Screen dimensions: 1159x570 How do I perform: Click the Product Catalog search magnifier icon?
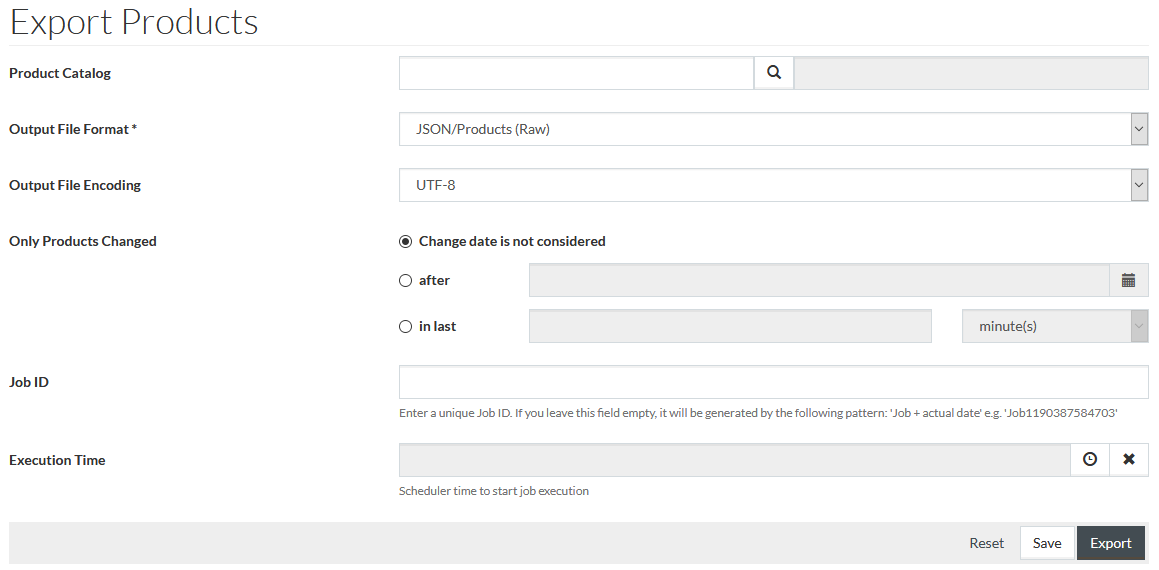click(x=774, y=73)
